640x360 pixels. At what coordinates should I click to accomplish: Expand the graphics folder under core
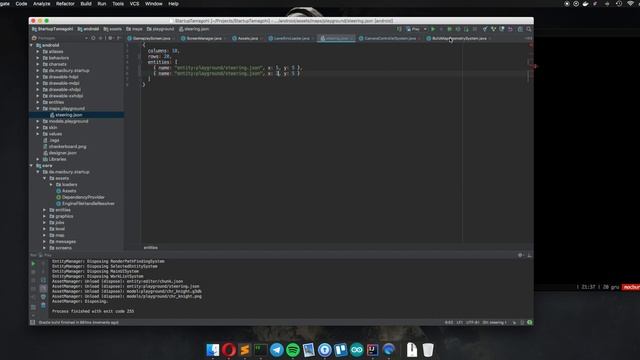[45, 216]
